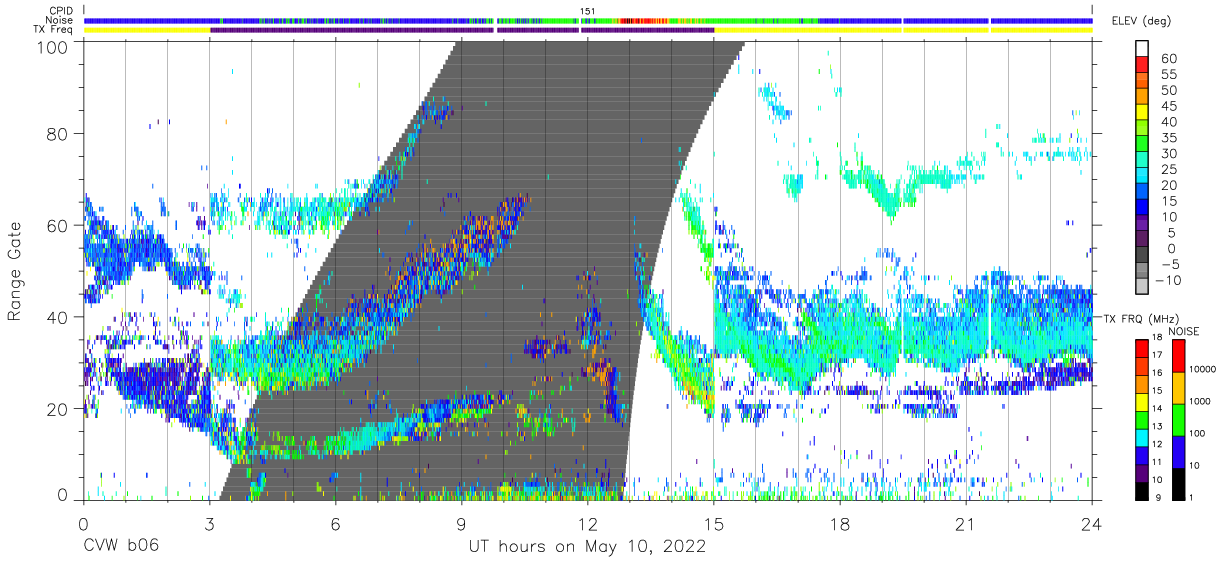1228x567 pixels.
Task: Click the 'UT hours on May 10, 2022' axis title
Action: 588,547
